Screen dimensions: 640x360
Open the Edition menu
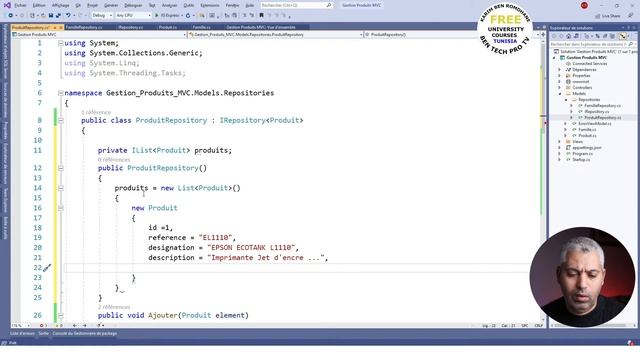tap(39, 5)
